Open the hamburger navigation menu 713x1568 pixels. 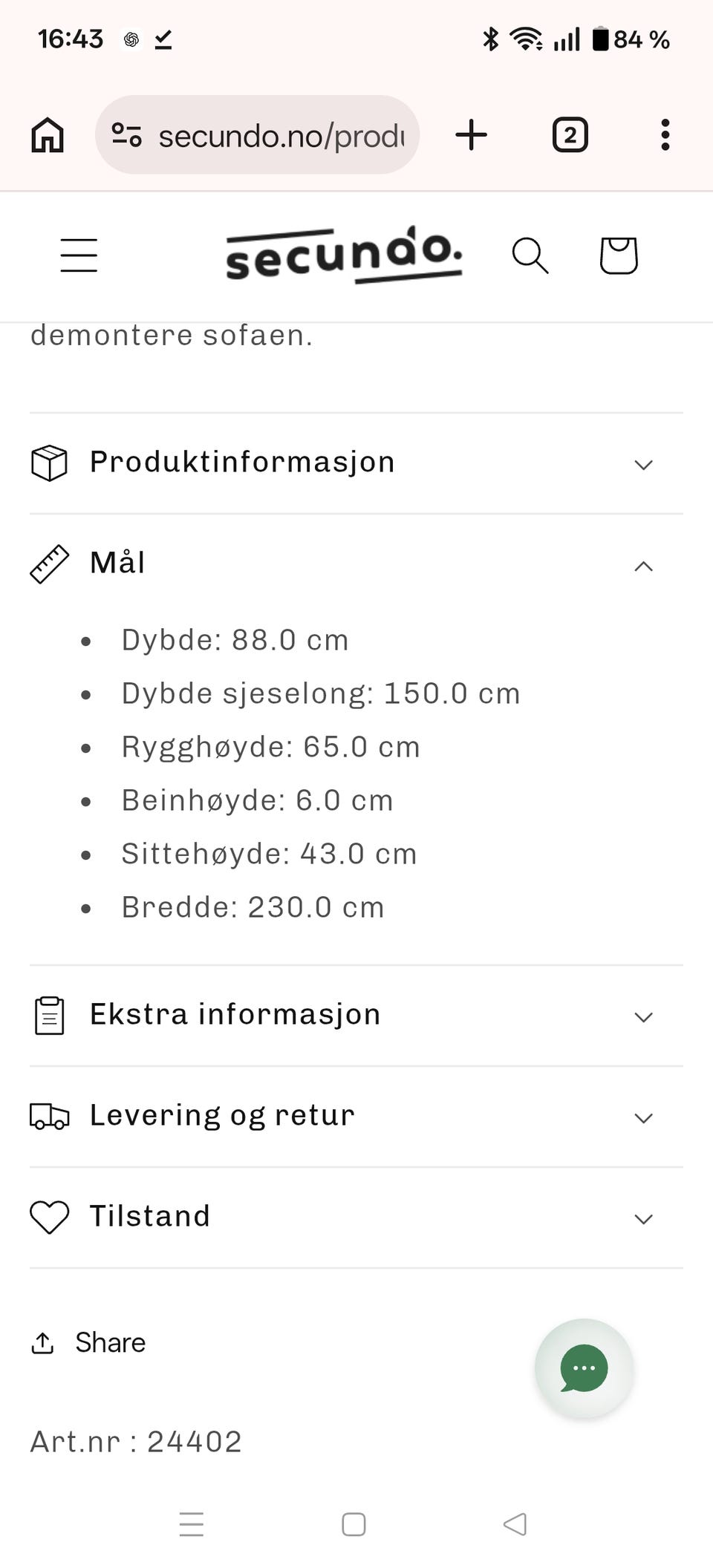coord(79,255)
